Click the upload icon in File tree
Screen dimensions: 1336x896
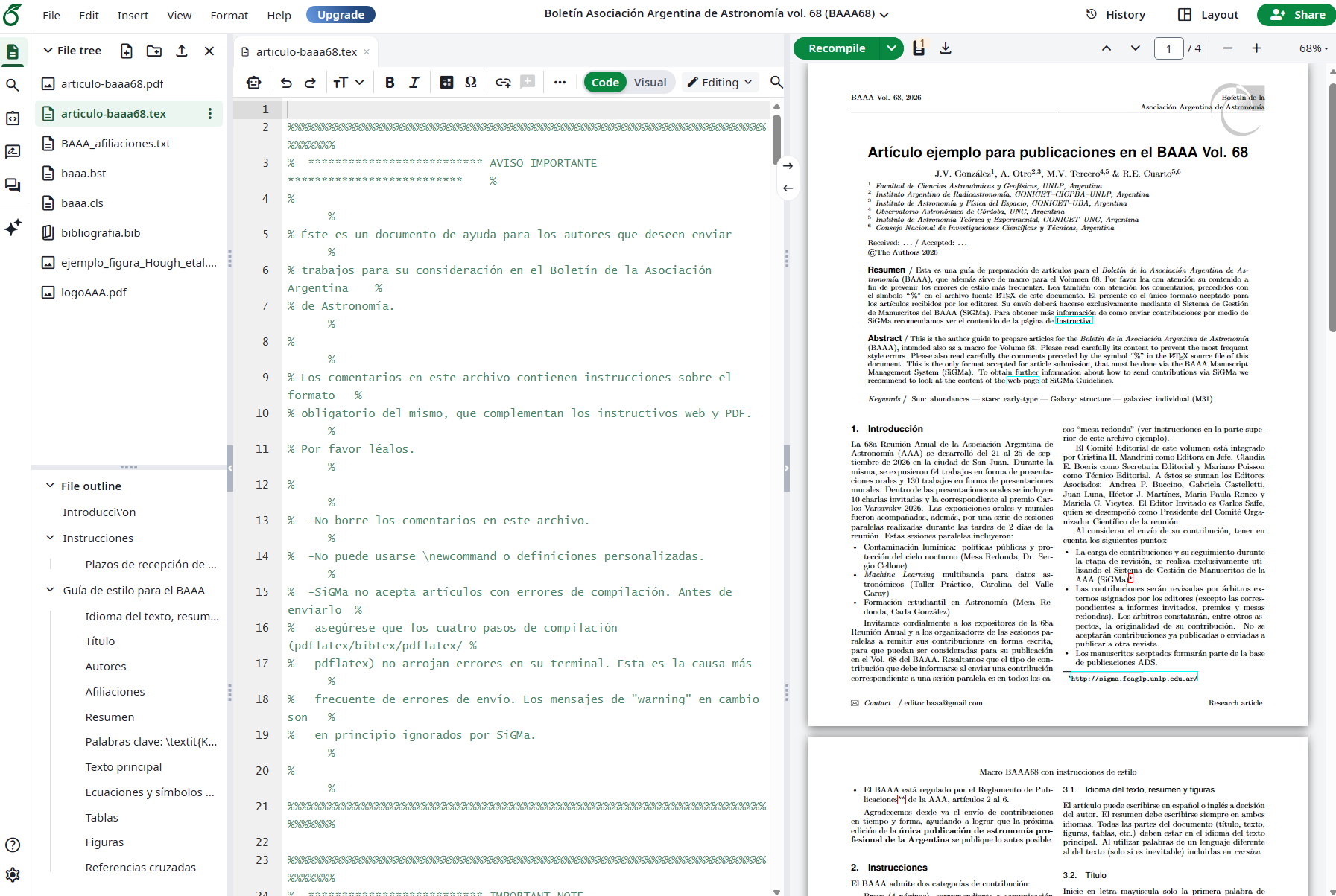tap(182, 51)
